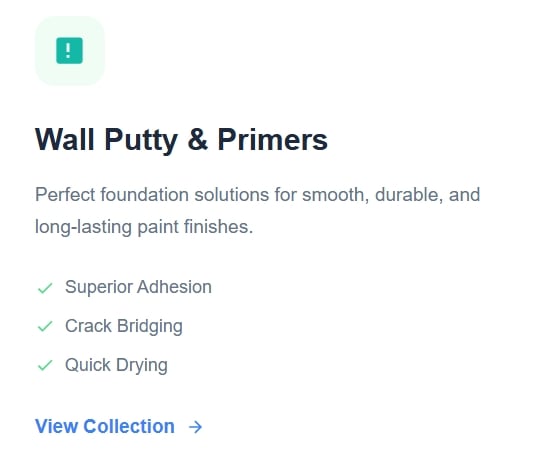548x463 pixels.
Task: Click the green checkmark beside Crack Bridging
Action: click(x=45, y=326)
